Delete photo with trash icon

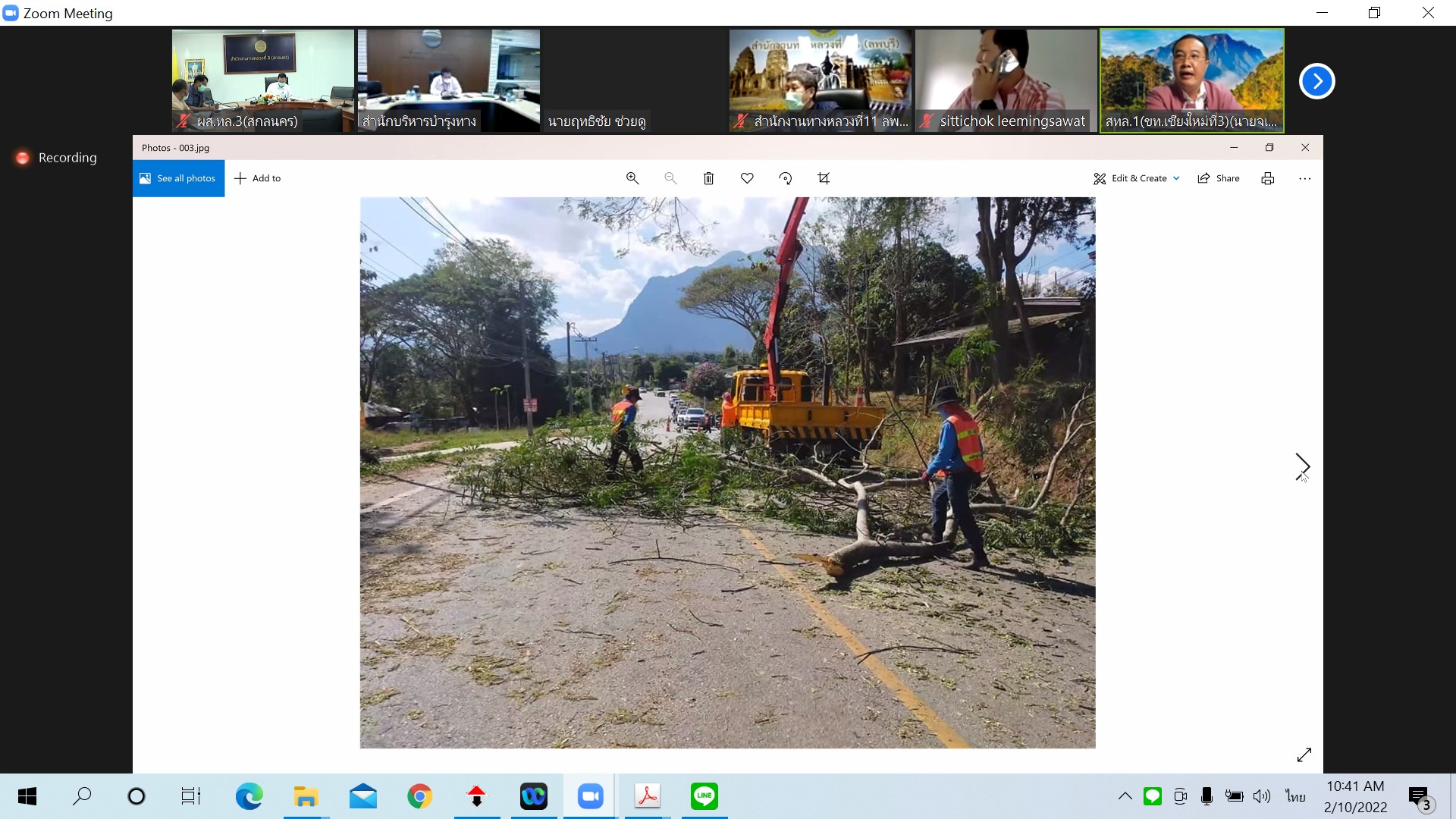pos(708,178)
